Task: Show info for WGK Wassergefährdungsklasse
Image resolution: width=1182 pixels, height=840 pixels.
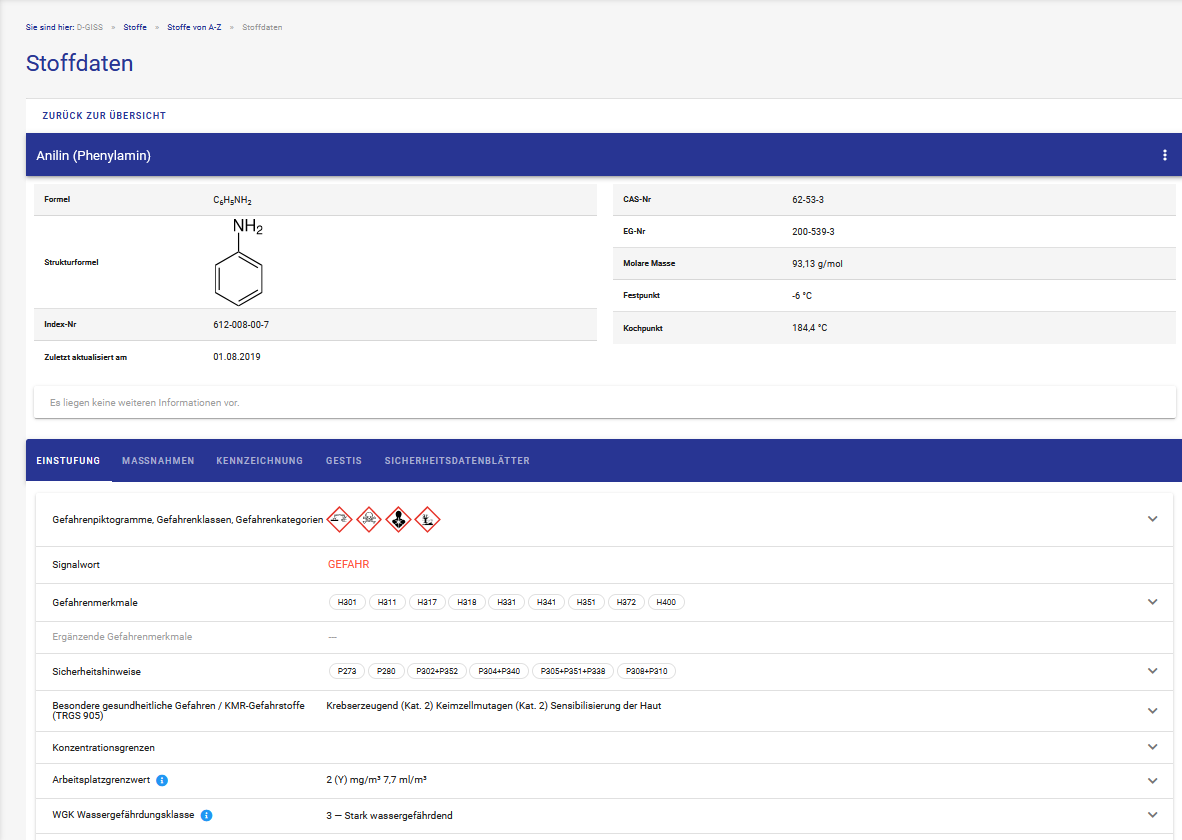Action: click(x=207, y=815)
